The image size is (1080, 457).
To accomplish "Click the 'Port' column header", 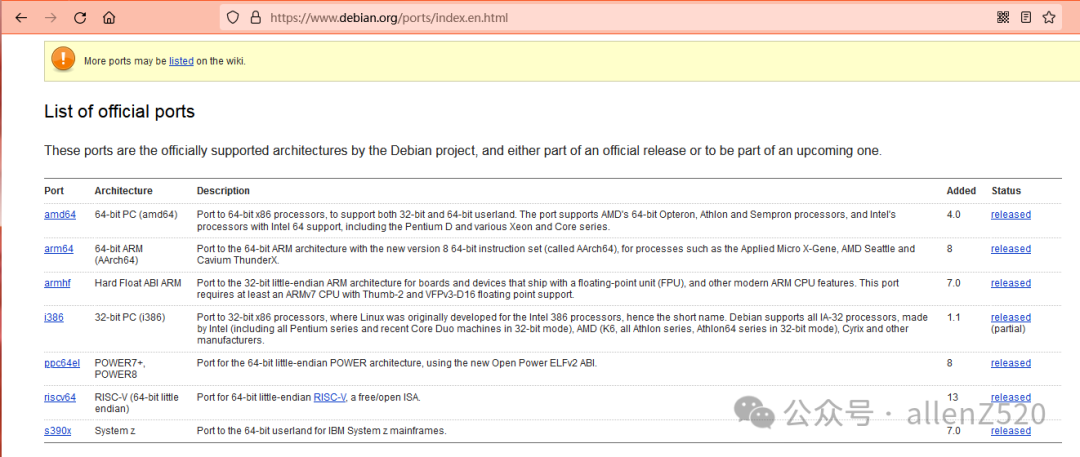I will tap(54, 190).
